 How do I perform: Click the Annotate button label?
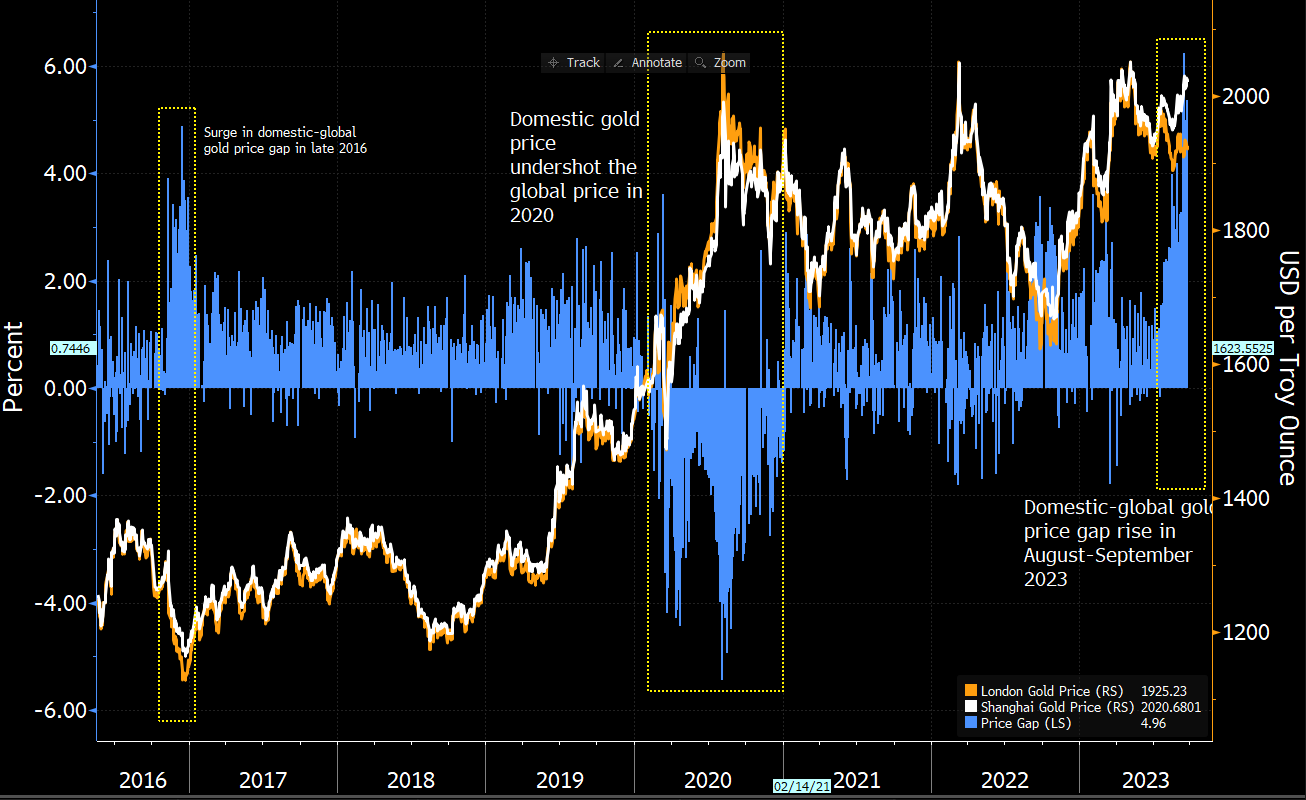click(656, 62)
